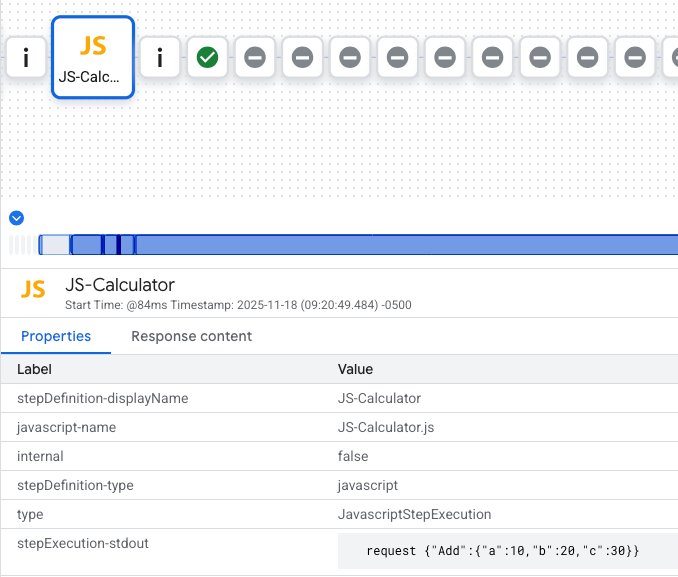Click the Label column header
Image resolution: width=678 pixels, height=577 pixels.
click(x=34, y=369)
